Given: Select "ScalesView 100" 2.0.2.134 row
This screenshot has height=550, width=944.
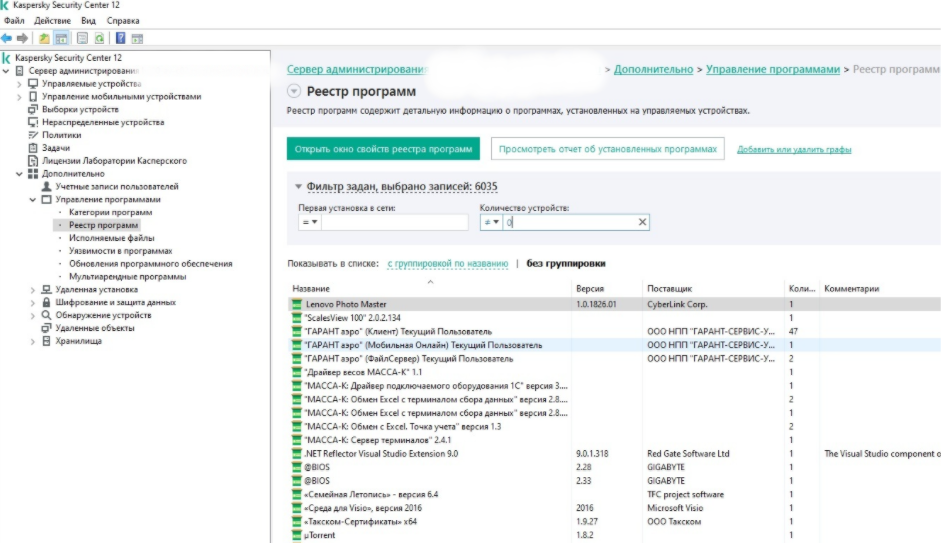Looking at the screenshot, I should (x=614, y=318).
